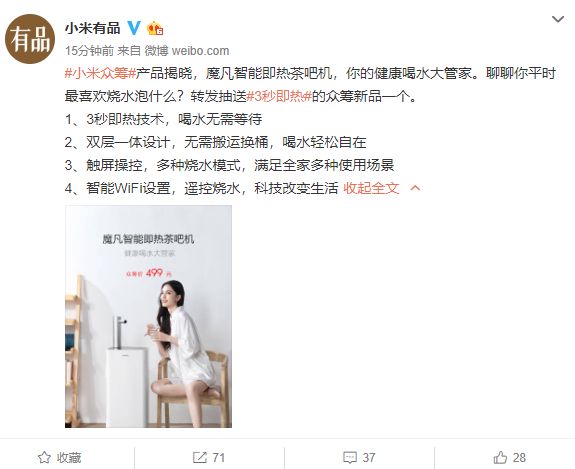Click the 37 comment count
Viewport: 575px width, 469px height.
coord(369,458)
